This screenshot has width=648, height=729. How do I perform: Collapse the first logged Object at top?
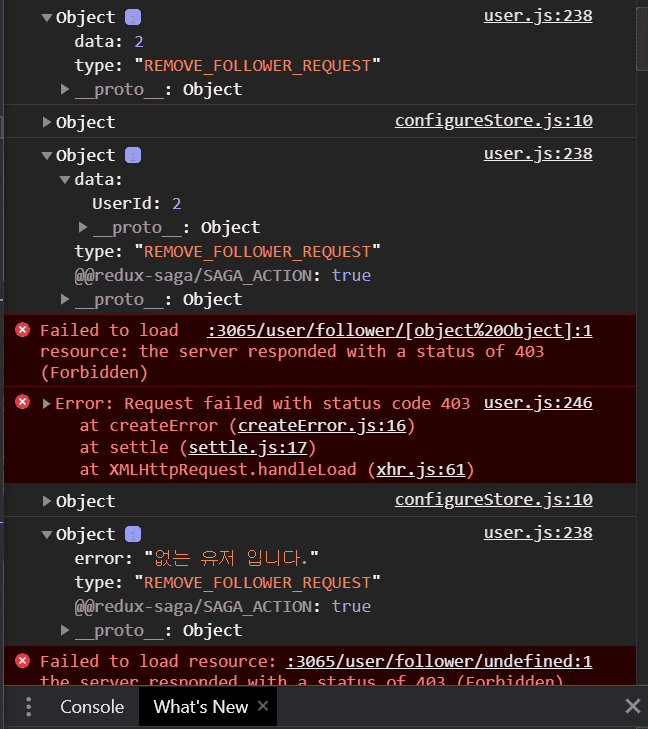click(x=46, y=18)
